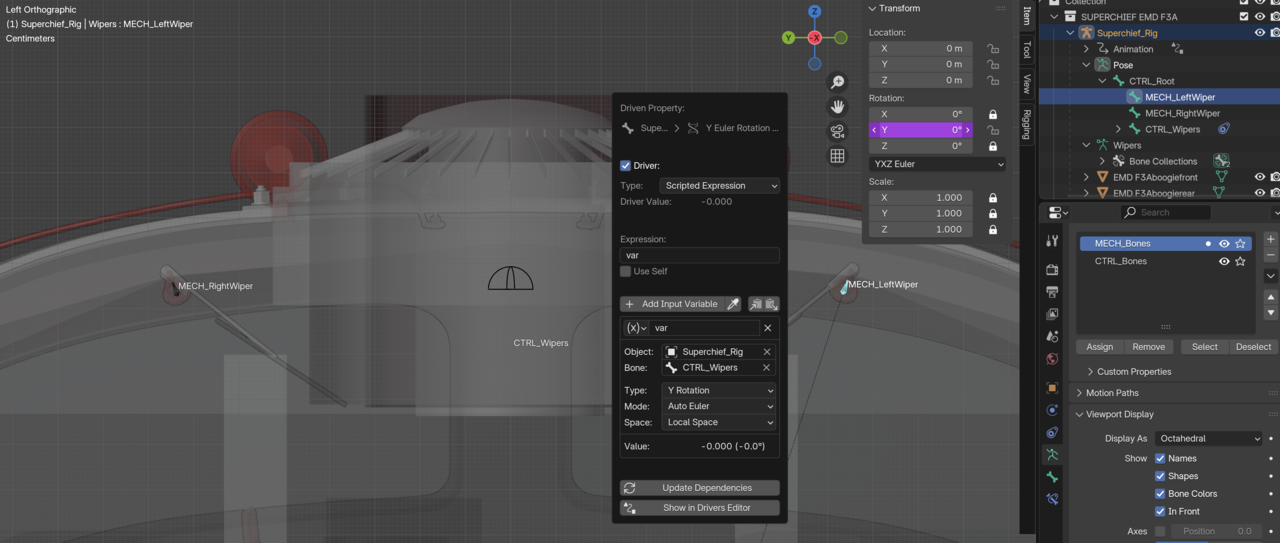The height and width of the screenshot is (543, 1280).
Task: Open the Object Data armature properties tab
Action: point(1052,455)
